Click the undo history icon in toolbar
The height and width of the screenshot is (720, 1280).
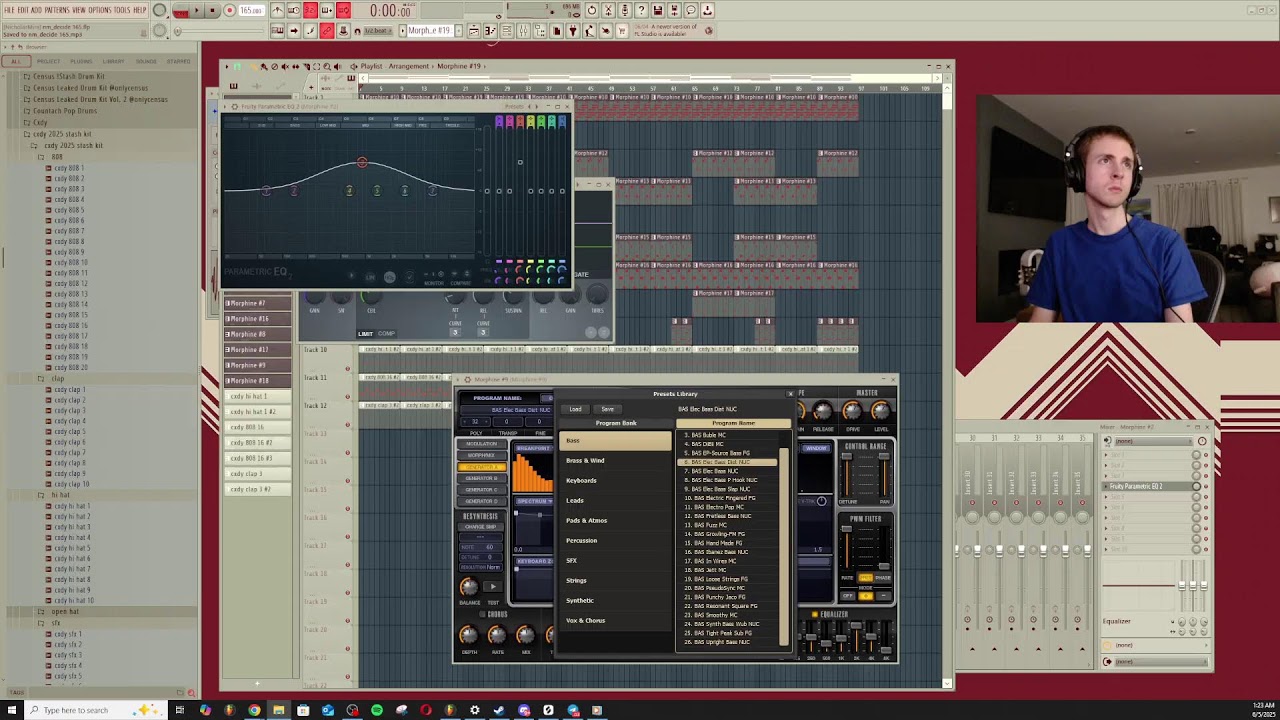591,11
